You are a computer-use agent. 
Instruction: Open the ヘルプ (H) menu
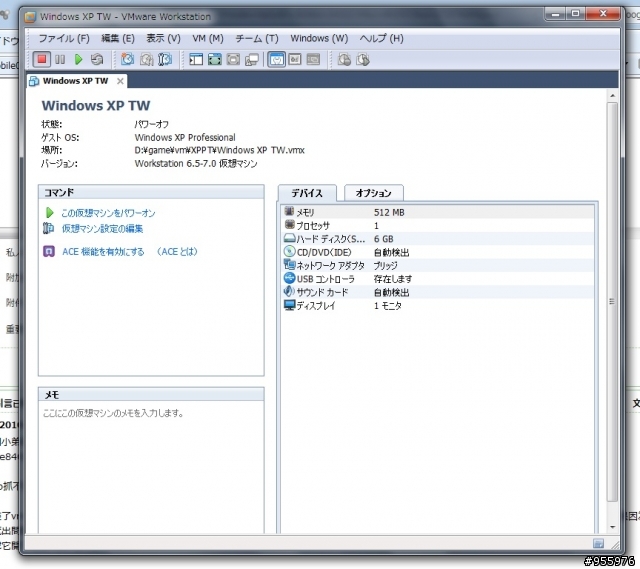pyautogui.click(x=381, y=38)
